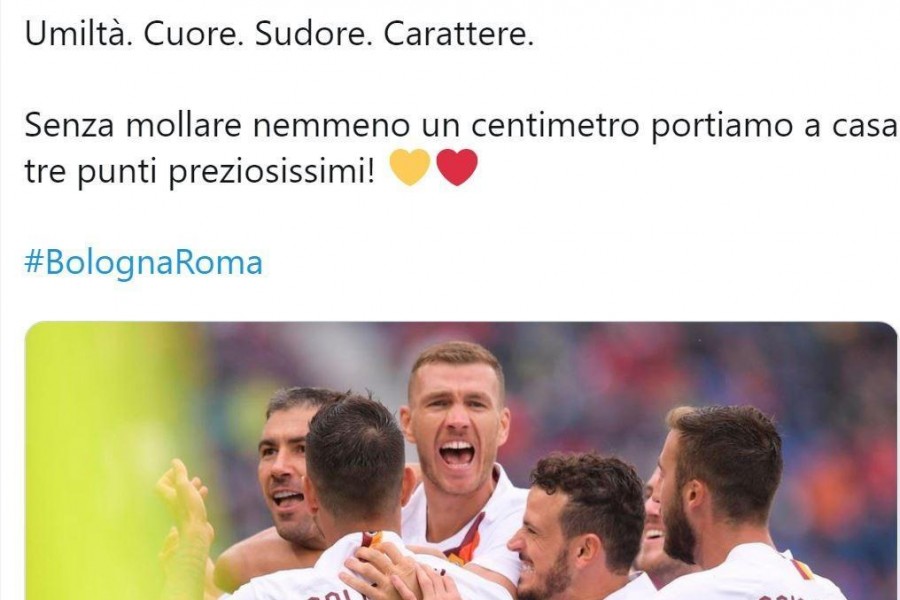Viewport: 900px width, 600px height.
Task: Click the word "Senza" starting the second sentence
Action: point(69,127)
